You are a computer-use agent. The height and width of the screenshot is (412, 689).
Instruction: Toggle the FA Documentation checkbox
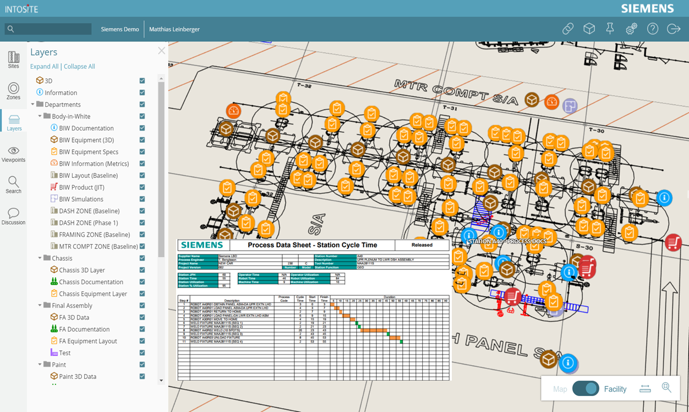click(142, 329)
